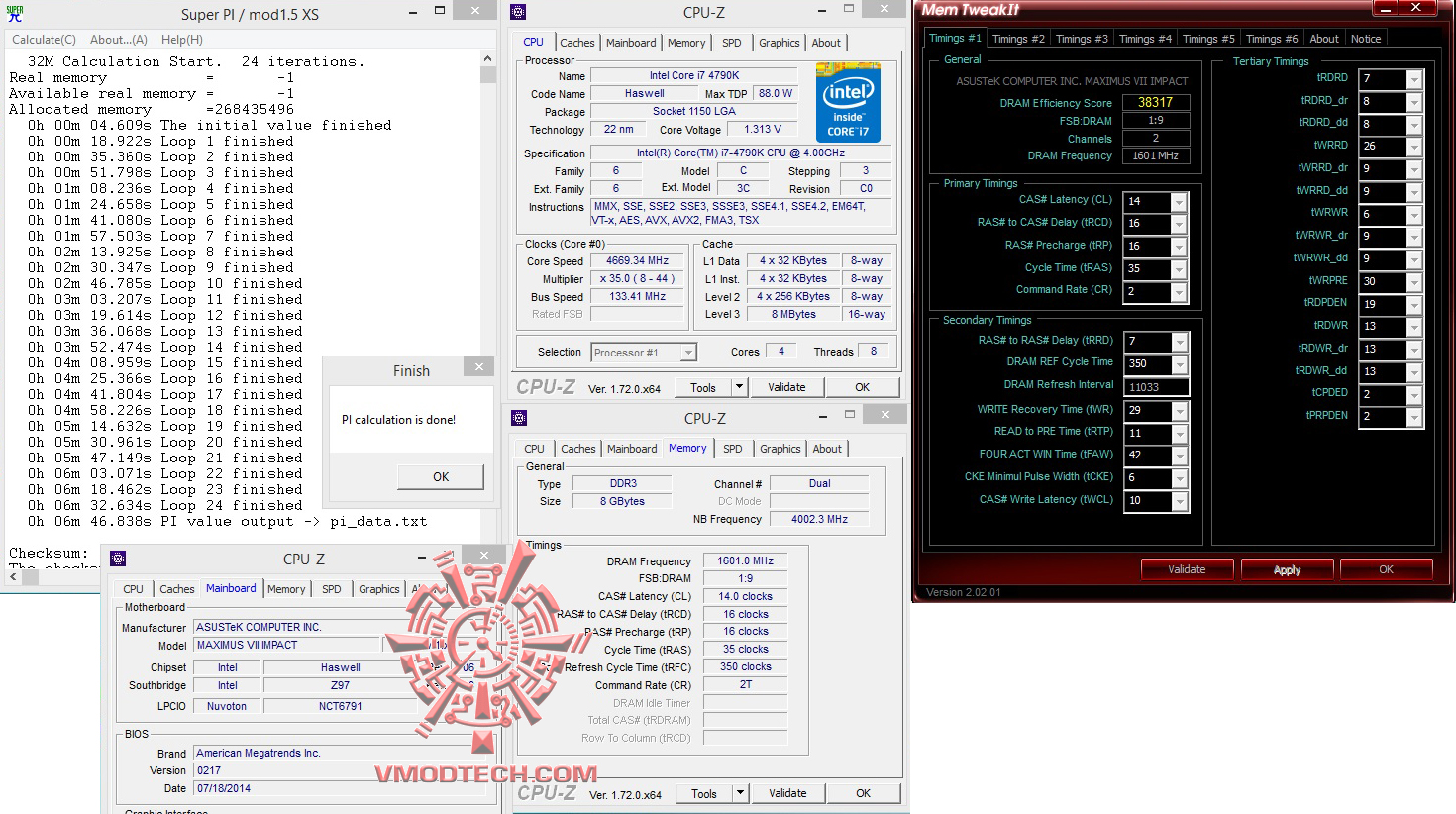Expand the tRDRD tertiary timing dropdown
The height and width of the screenshot is (814, 1456).
[1414, 79]
